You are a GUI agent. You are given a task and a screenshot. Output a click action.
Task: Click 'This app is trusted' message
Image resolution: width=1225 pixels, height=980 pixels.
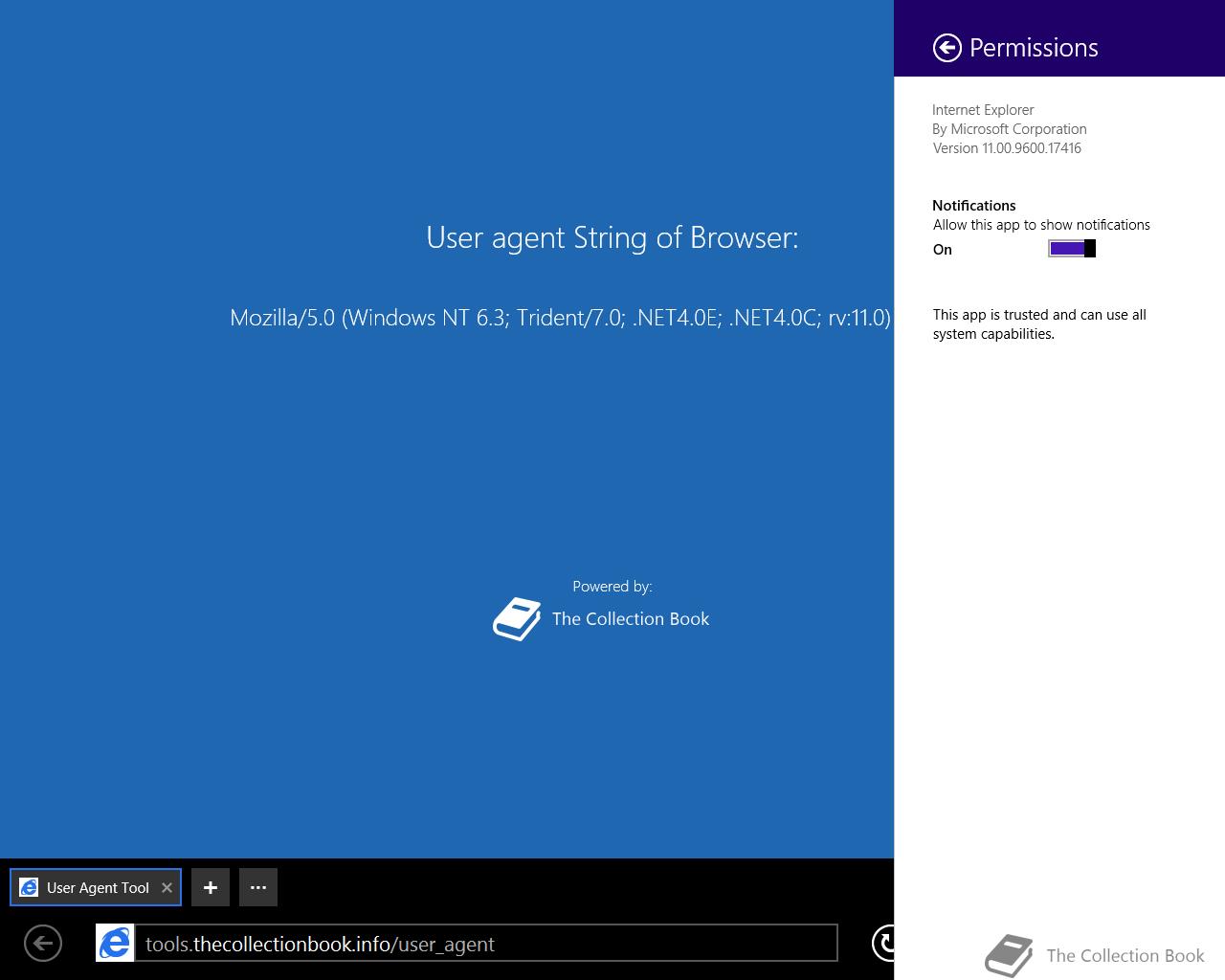pos(1039,324)
